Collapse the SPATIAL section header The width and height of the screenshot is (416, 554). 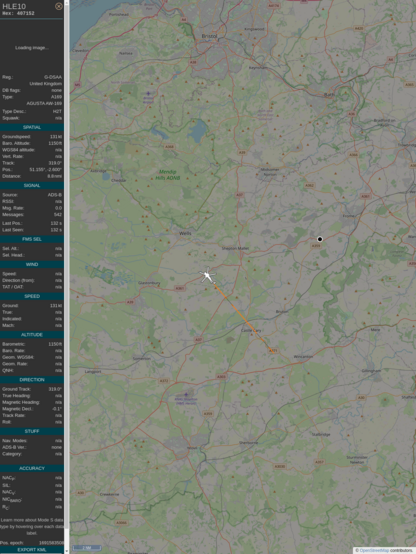coord(32,127)
